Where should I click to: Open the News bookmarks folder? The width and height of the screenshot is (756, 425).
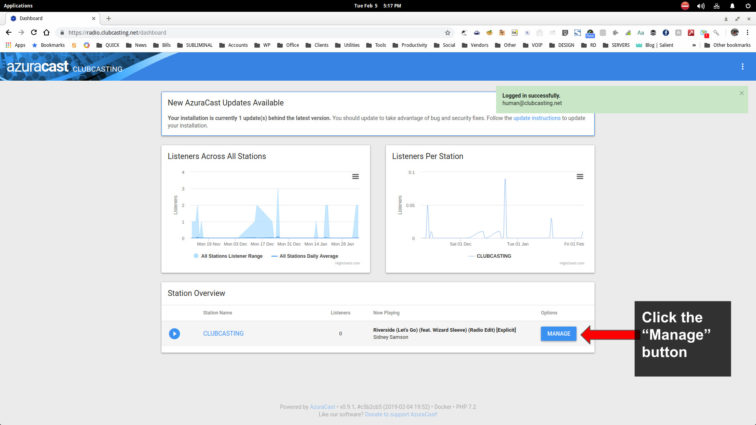click(136, 45)
